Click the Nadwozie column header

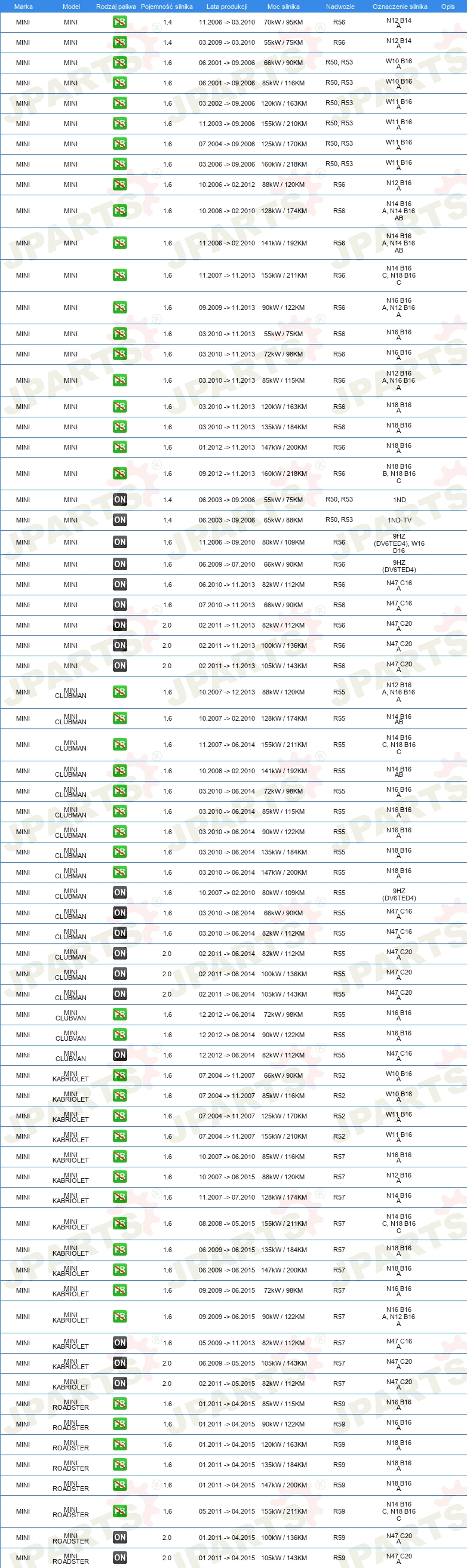[340, 7]
